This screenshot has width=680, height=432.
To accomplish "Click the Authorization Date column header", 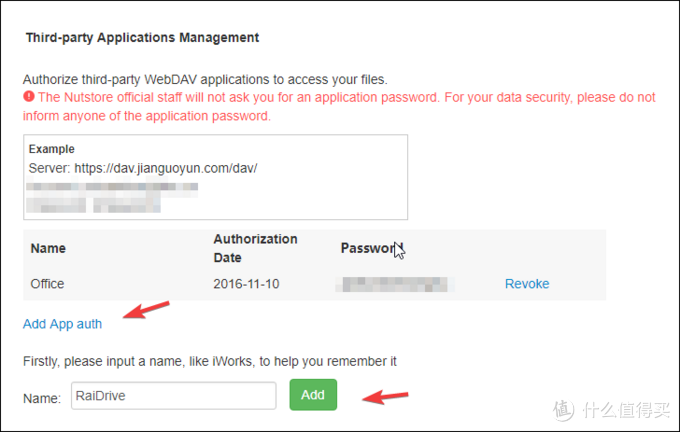I will (255, 248).
